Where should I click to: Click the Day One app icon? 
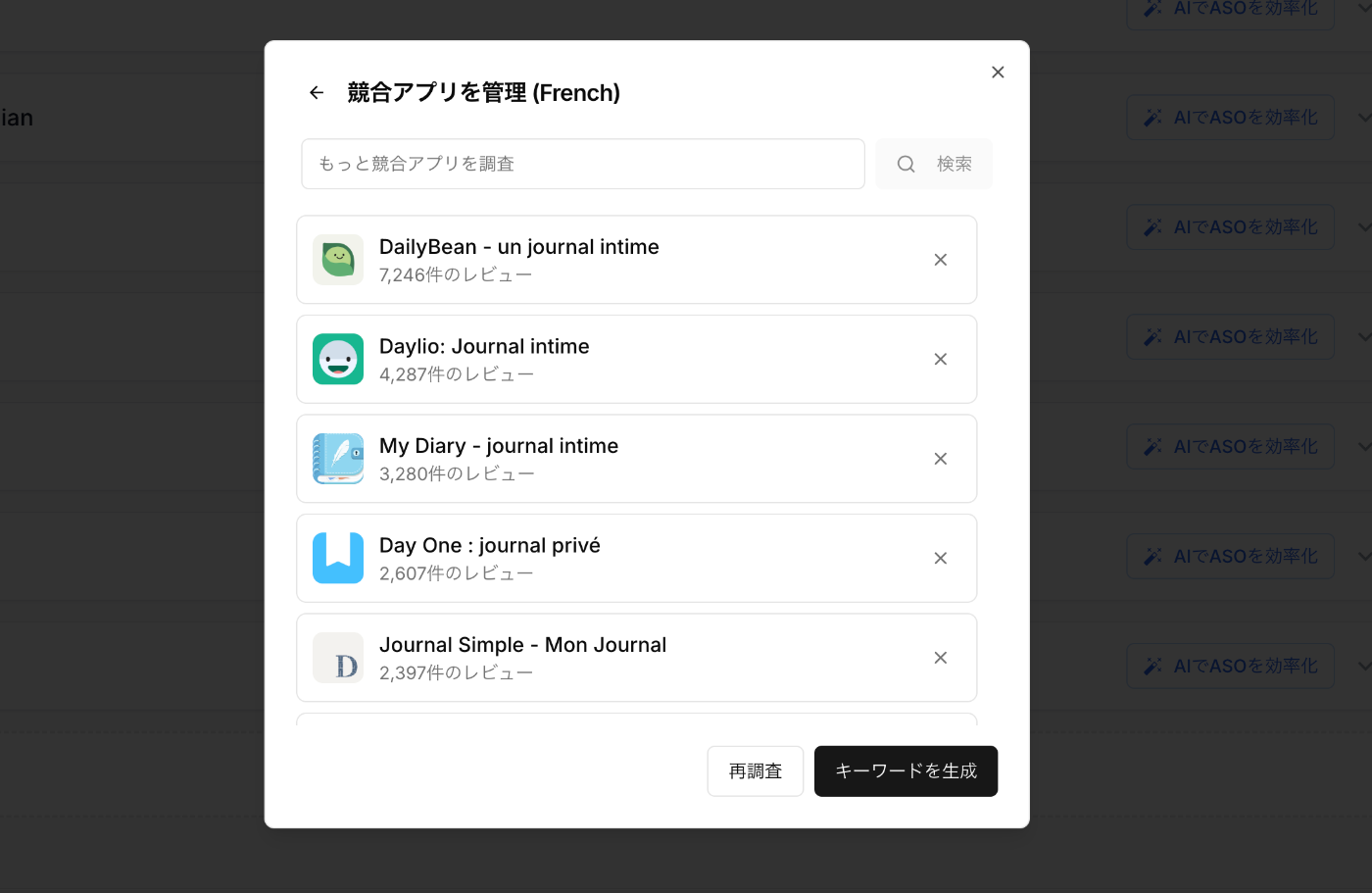(337, 558)
